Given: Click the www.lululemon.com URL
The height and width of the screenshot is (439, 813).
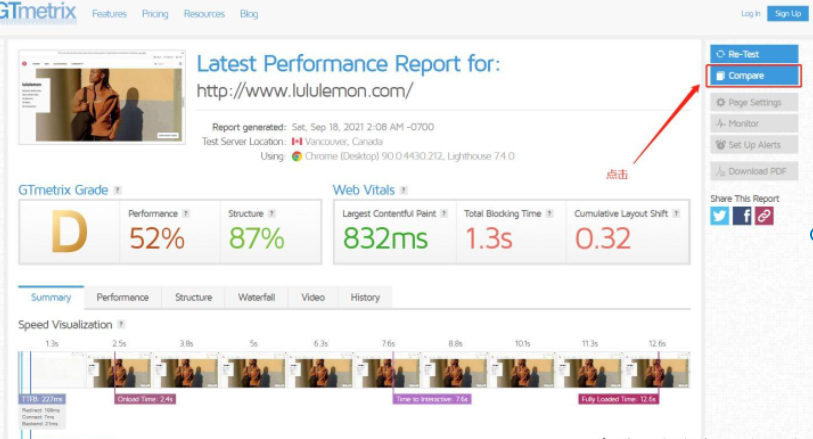Looking at the screenshot, I should 304,91.
